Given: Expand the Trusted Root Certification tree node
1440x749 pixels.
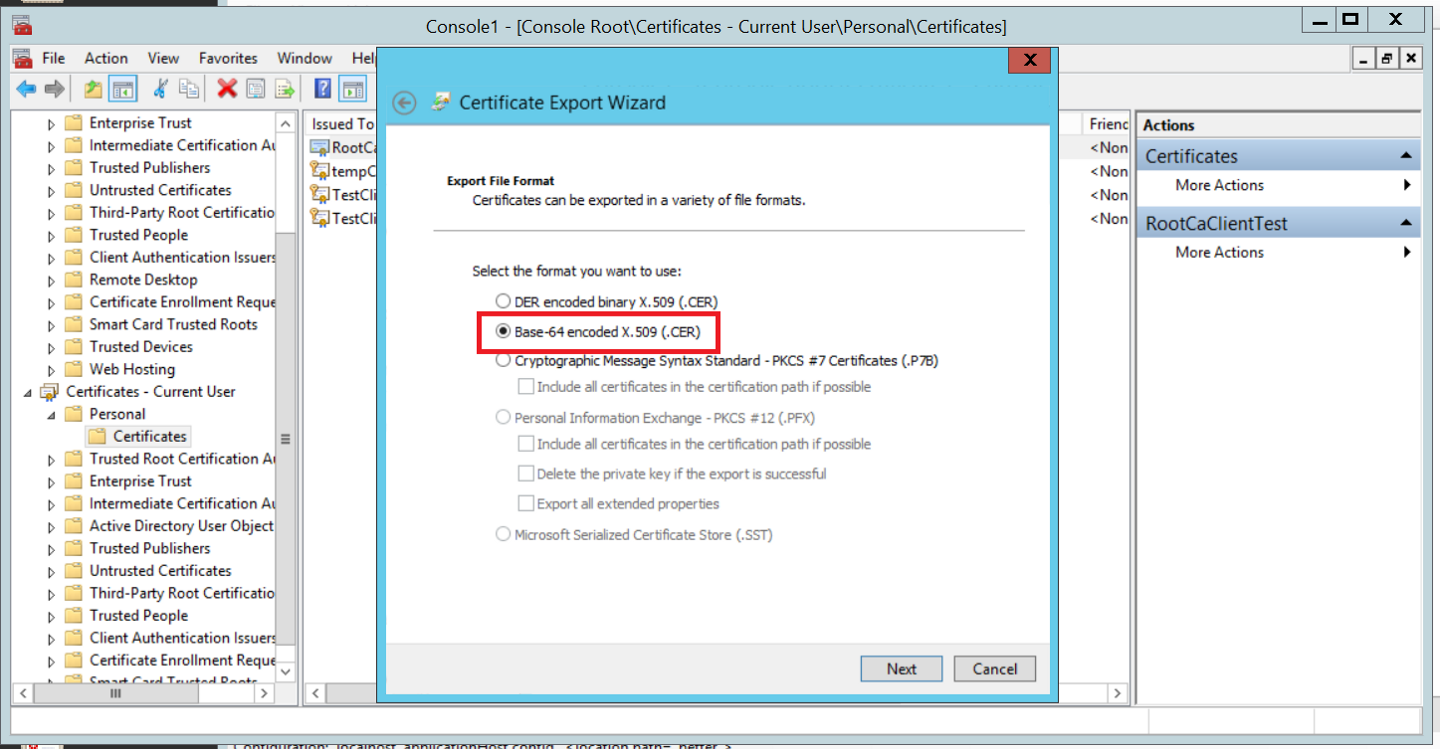Looking at the screenshot, I should [52, 460].
